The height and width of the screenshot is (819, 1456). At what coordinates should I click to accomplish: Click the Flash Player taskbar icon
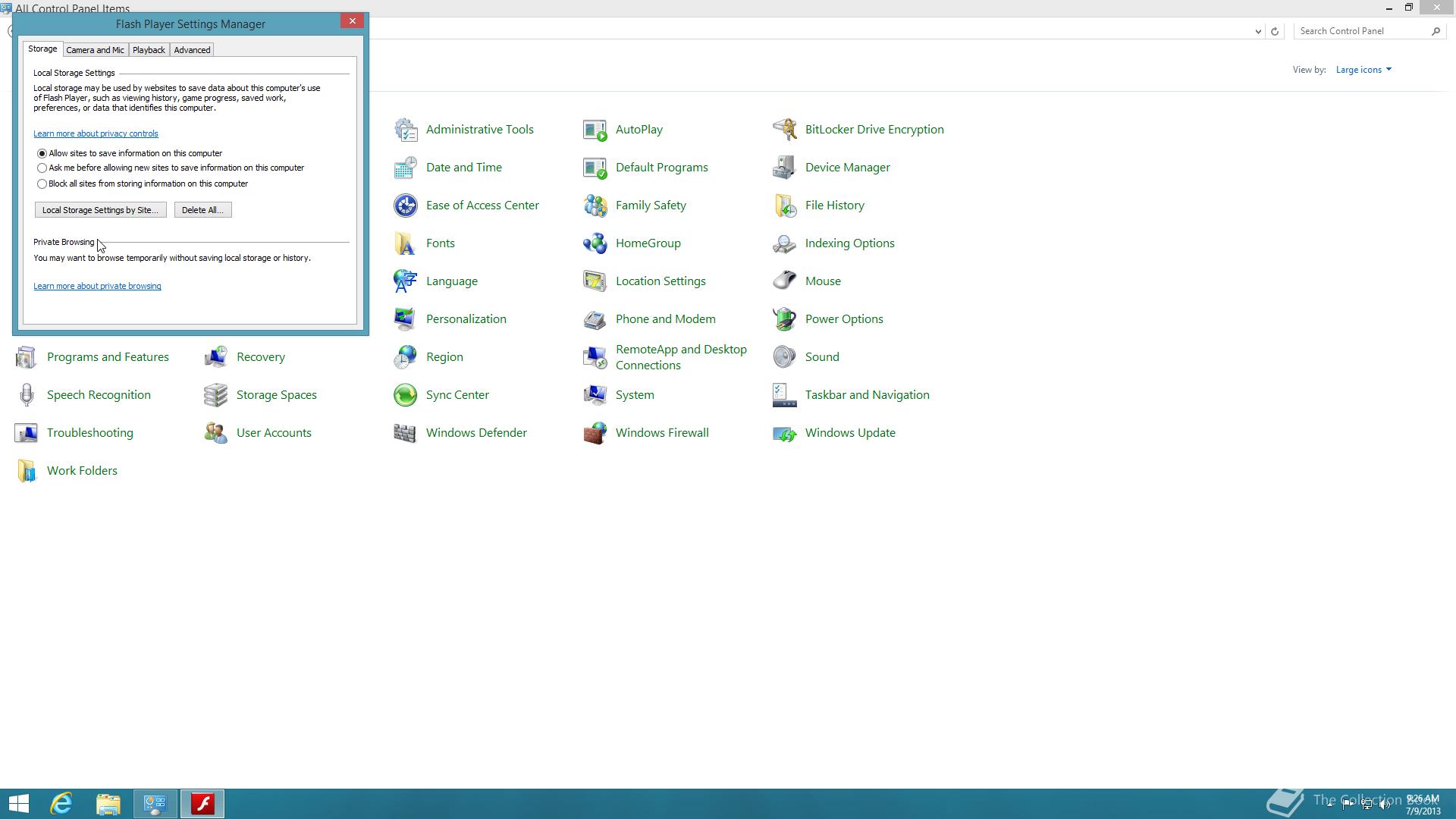[202, 804]
